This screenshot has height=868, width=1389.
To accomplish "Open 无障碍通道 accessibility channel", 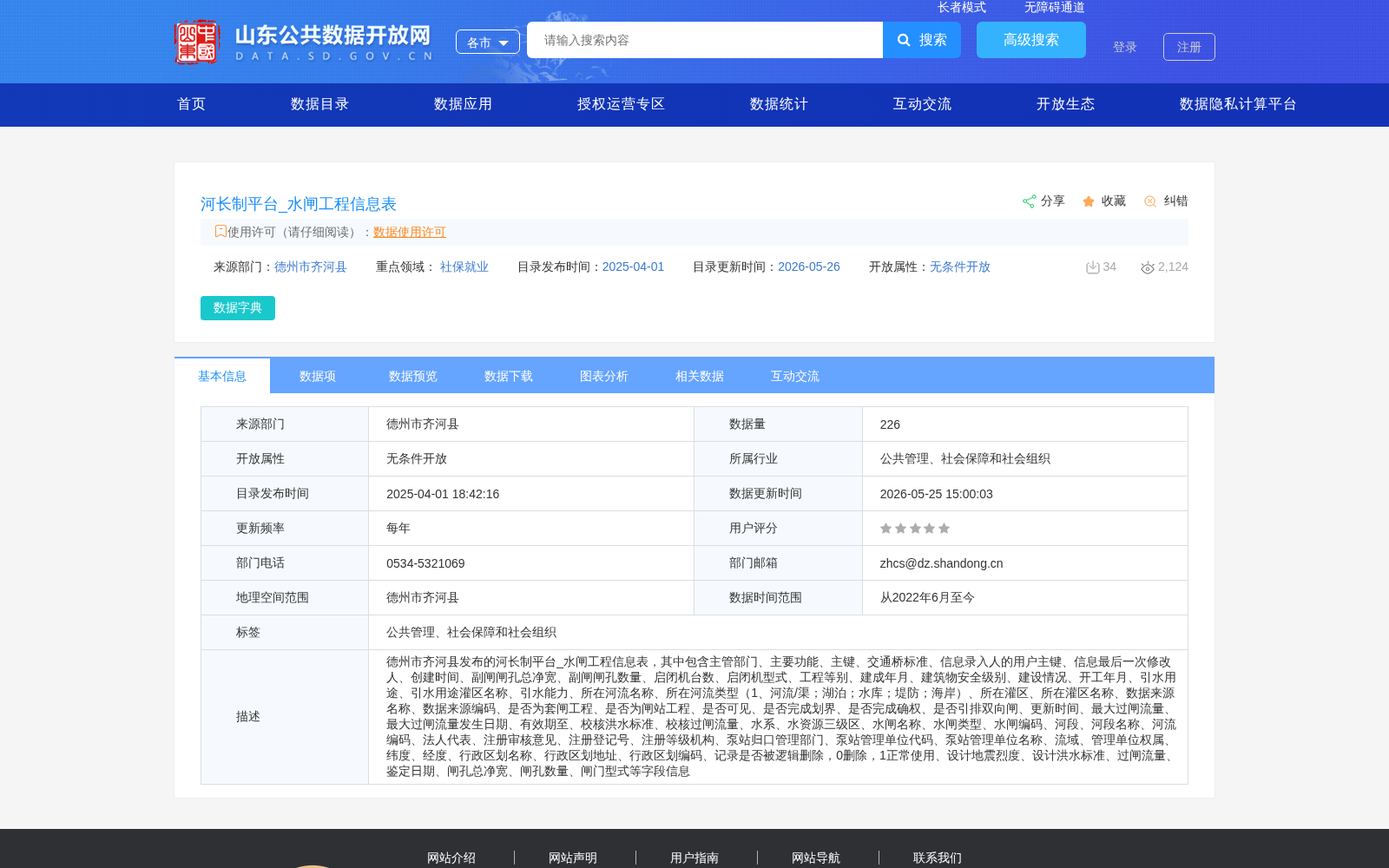I will click(1055, 8).
